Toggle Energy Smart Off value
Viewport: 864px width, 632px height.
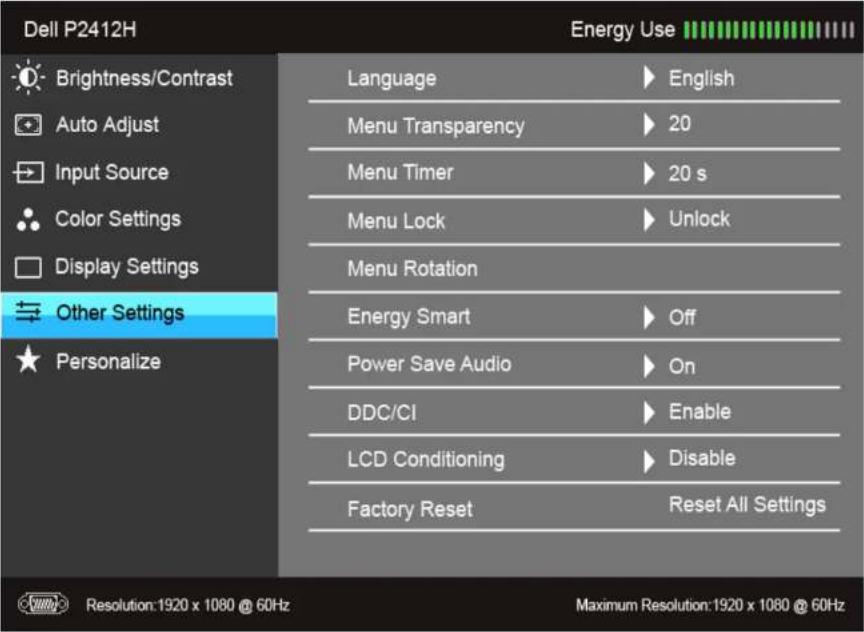click(682, 317)
